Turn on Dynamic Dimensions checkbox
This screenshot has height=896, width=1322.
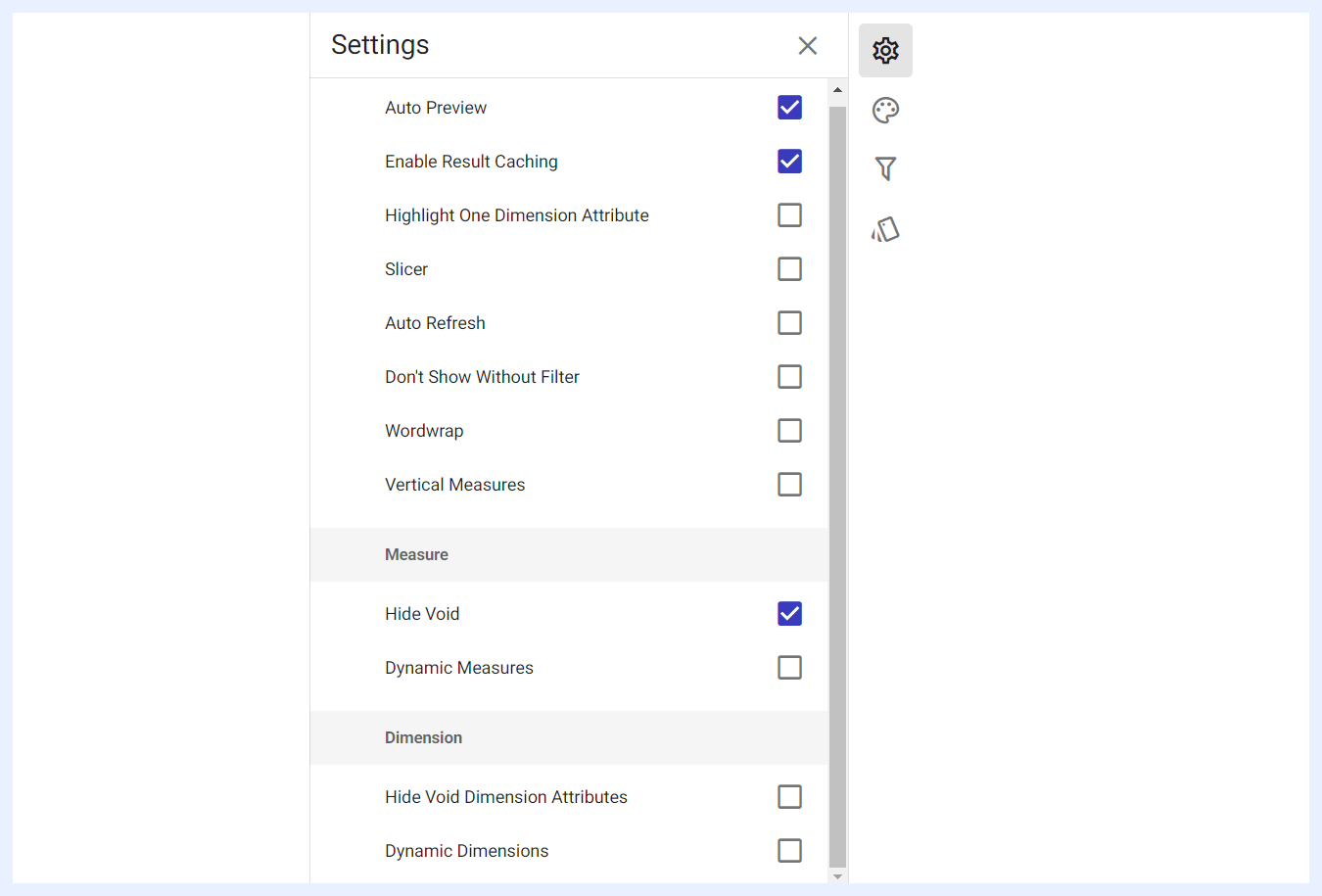click(x=789, y=851)
